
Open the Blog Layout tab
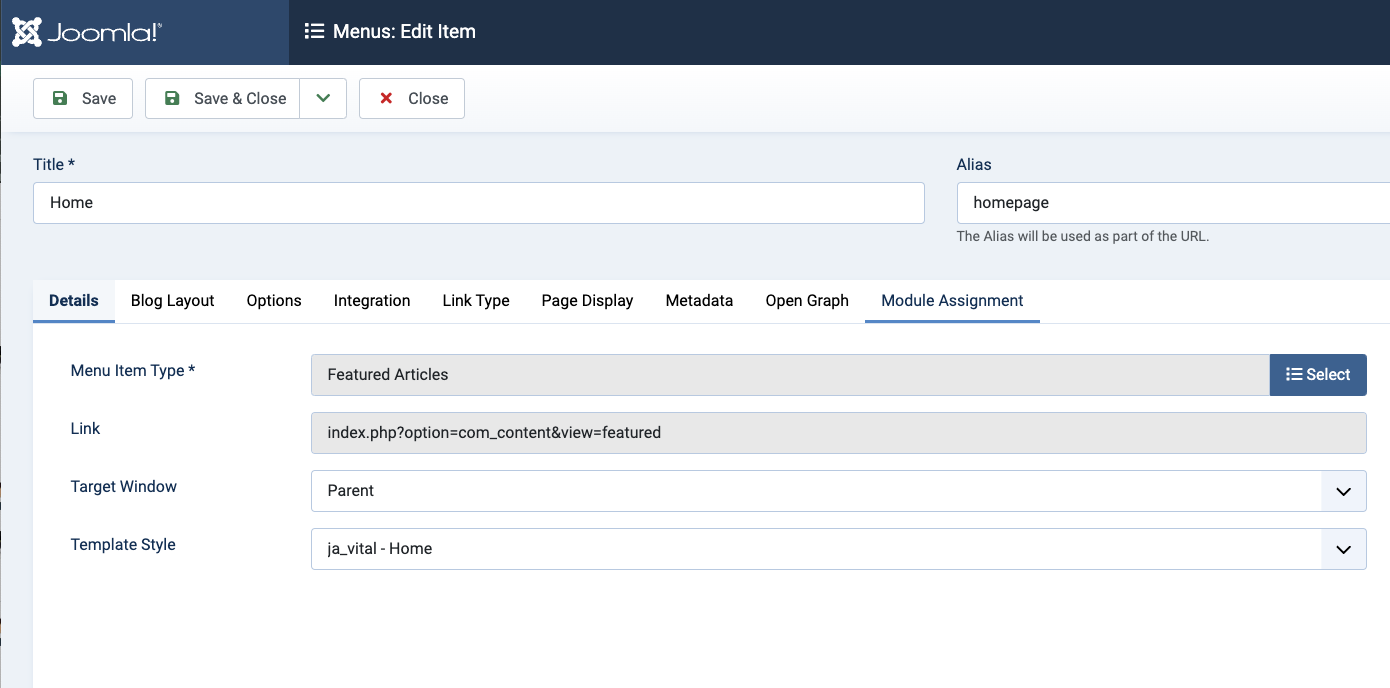point(173,300)
